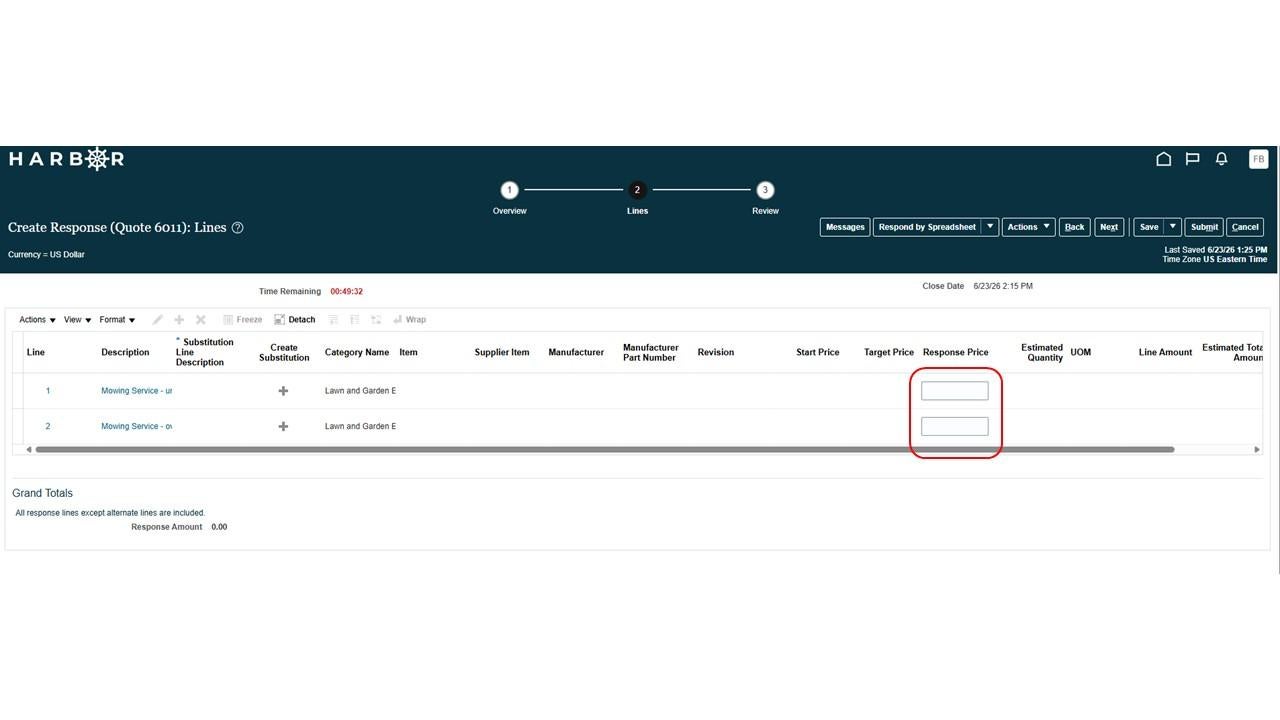
Task: Click the Revision column header
Action: (716, 352)
